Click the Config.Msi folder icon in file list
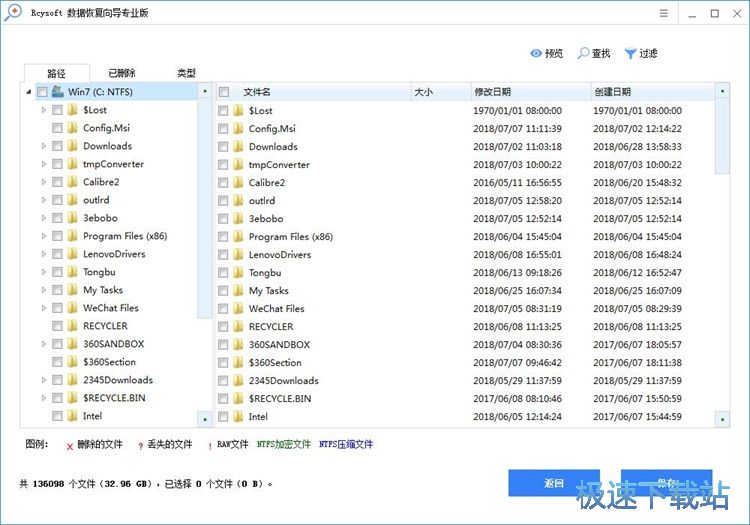Screen dimensions: 750x525 [238, 129]
